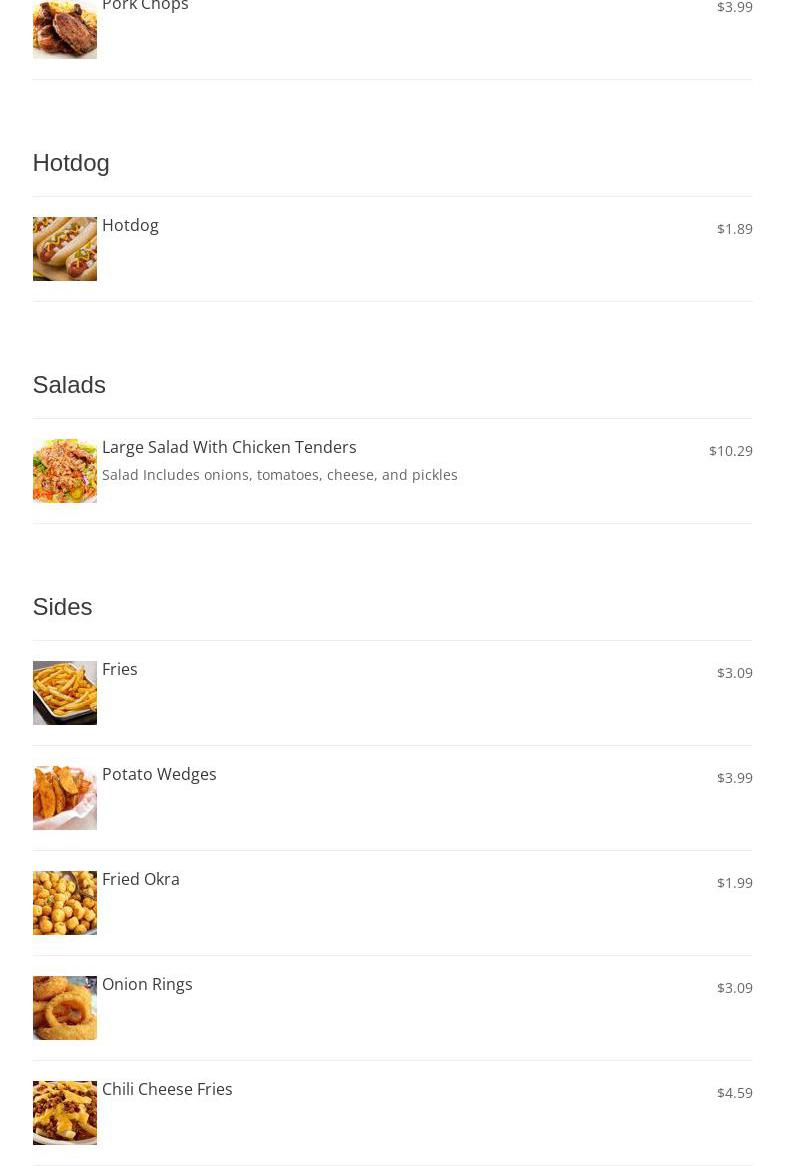The width and height of the screenshot is (785, 1166).
Task: Select the Chili Cheese Fries image
Action: pyautogui.click(x=64, y=1112)
